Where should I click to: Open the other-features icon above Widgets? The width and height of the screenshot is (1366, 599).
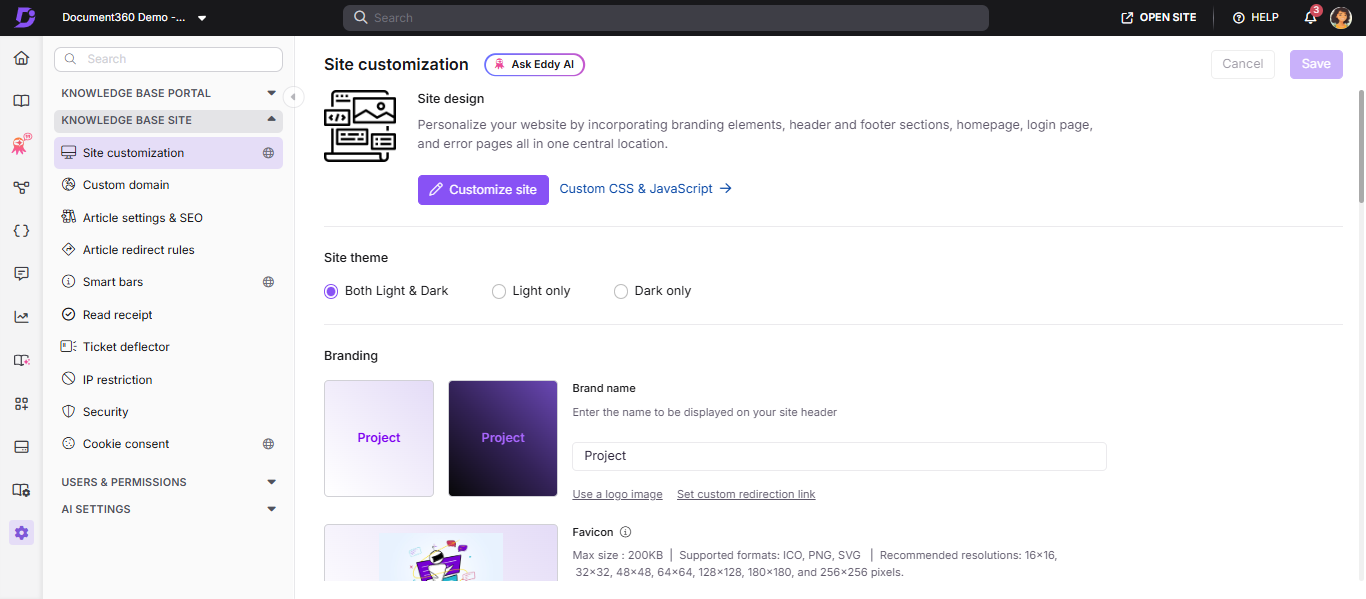[21, 360]
